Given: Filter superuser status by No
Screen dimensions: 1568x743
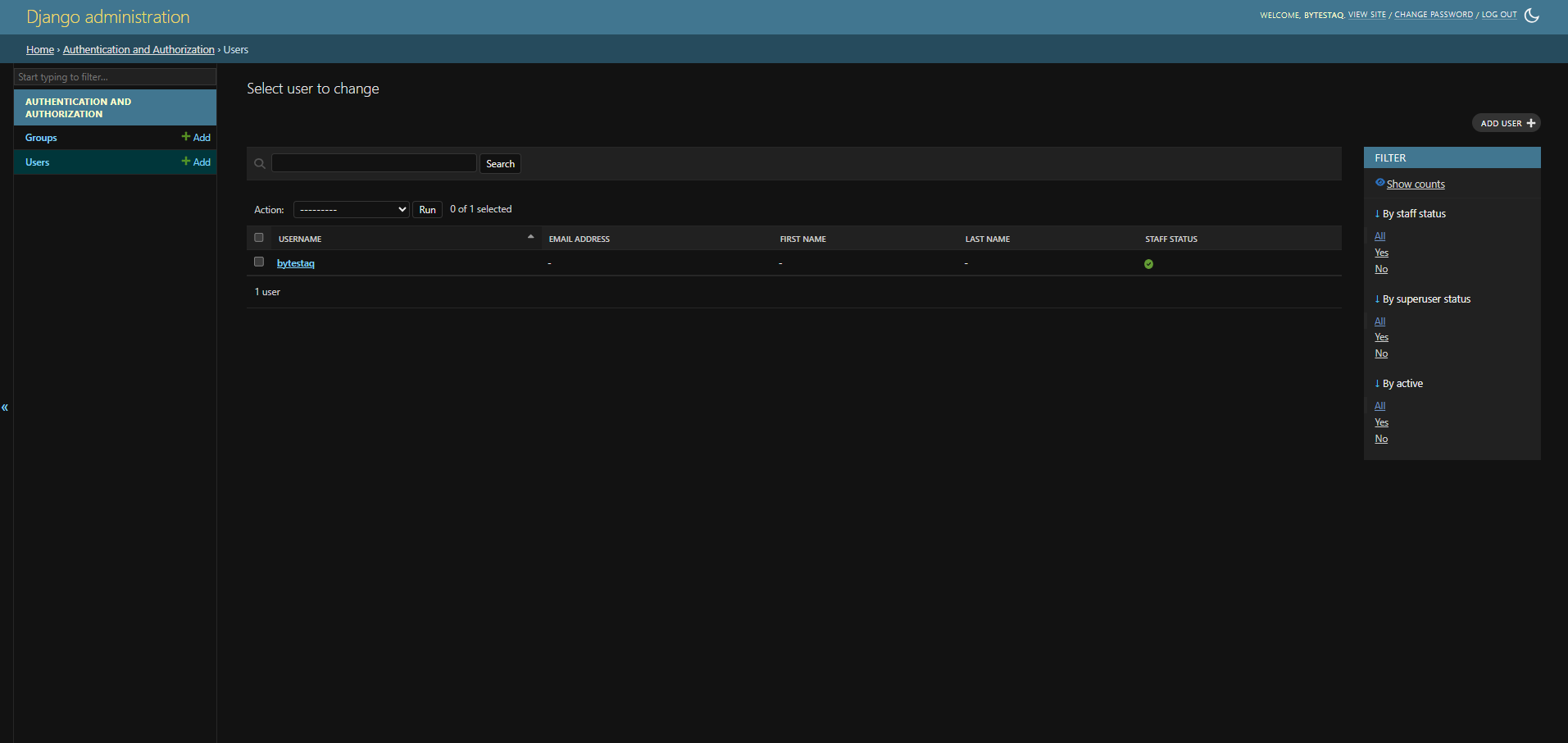Looking at the screenshot, I should tap(1381, 353).
